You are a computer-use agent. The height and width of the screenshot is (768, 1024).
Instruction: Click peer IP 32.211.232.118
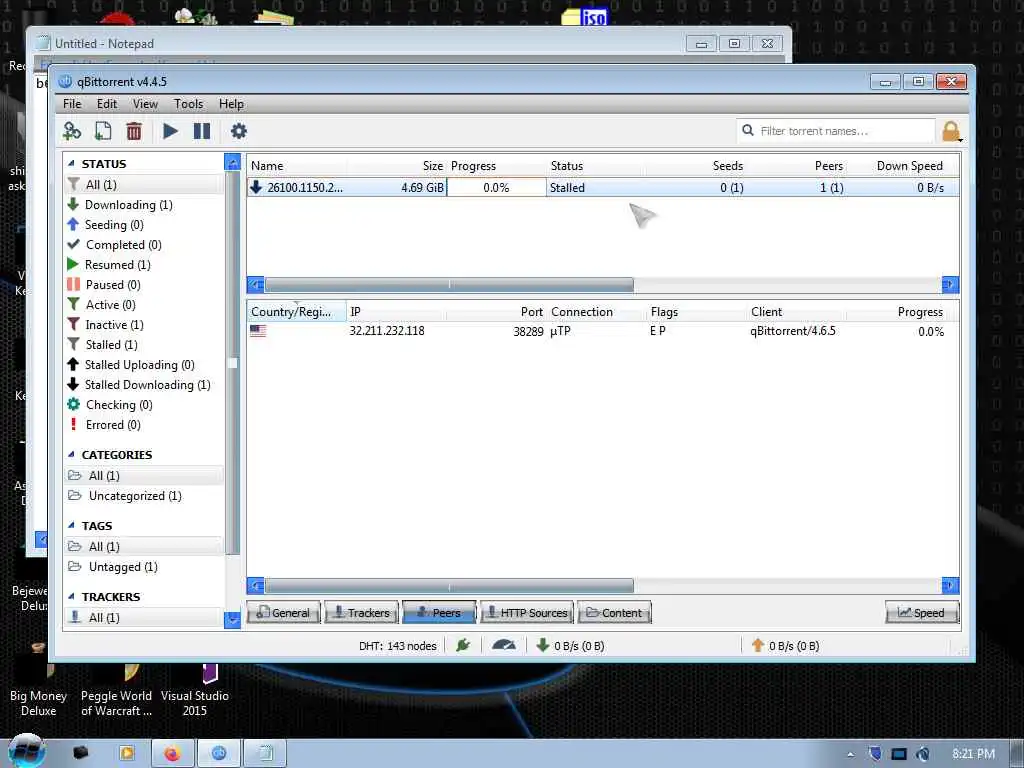[x=387, y=331]
